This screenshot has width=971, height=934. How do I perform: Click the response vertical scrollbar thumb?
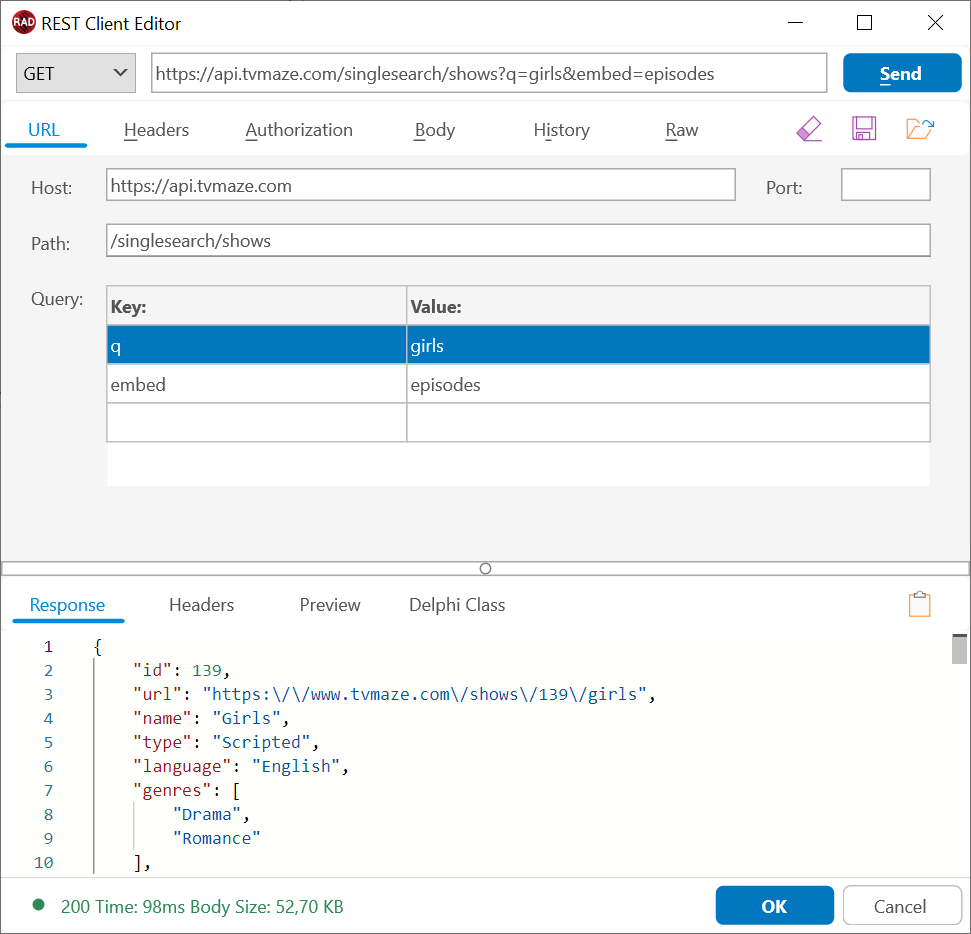959,649
